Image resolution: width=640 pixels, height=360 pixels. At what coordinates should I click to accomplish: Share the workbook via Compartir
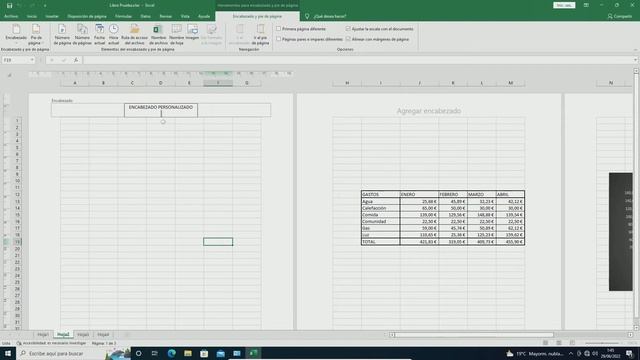(x=619, y=16)
